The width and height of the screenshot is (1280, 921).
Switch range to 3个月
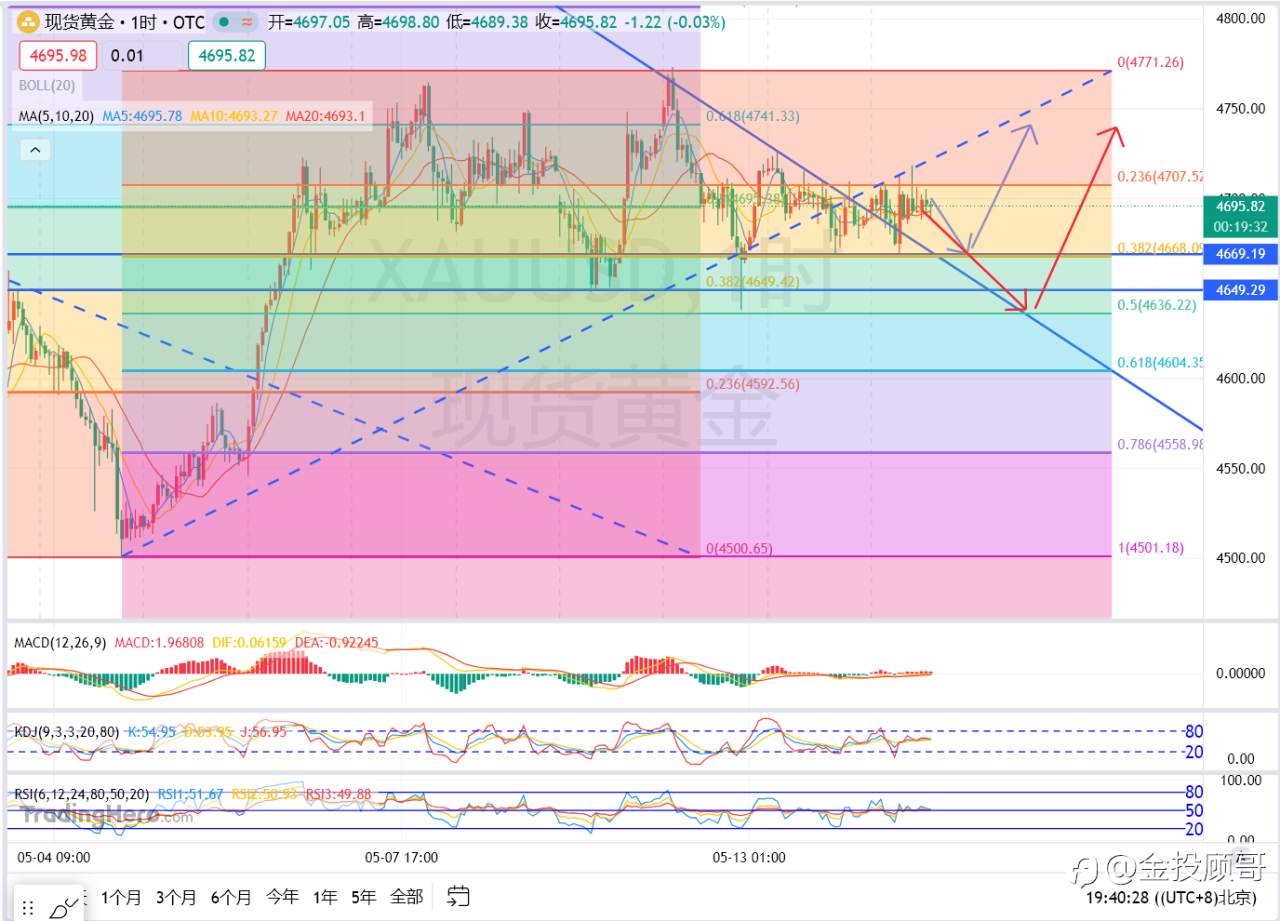pos(176,897)
